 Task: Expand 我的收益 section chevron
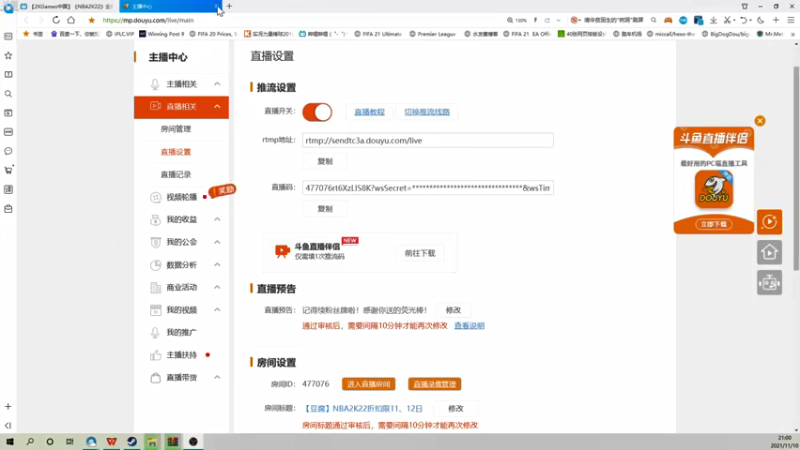[x=217, y=219]
